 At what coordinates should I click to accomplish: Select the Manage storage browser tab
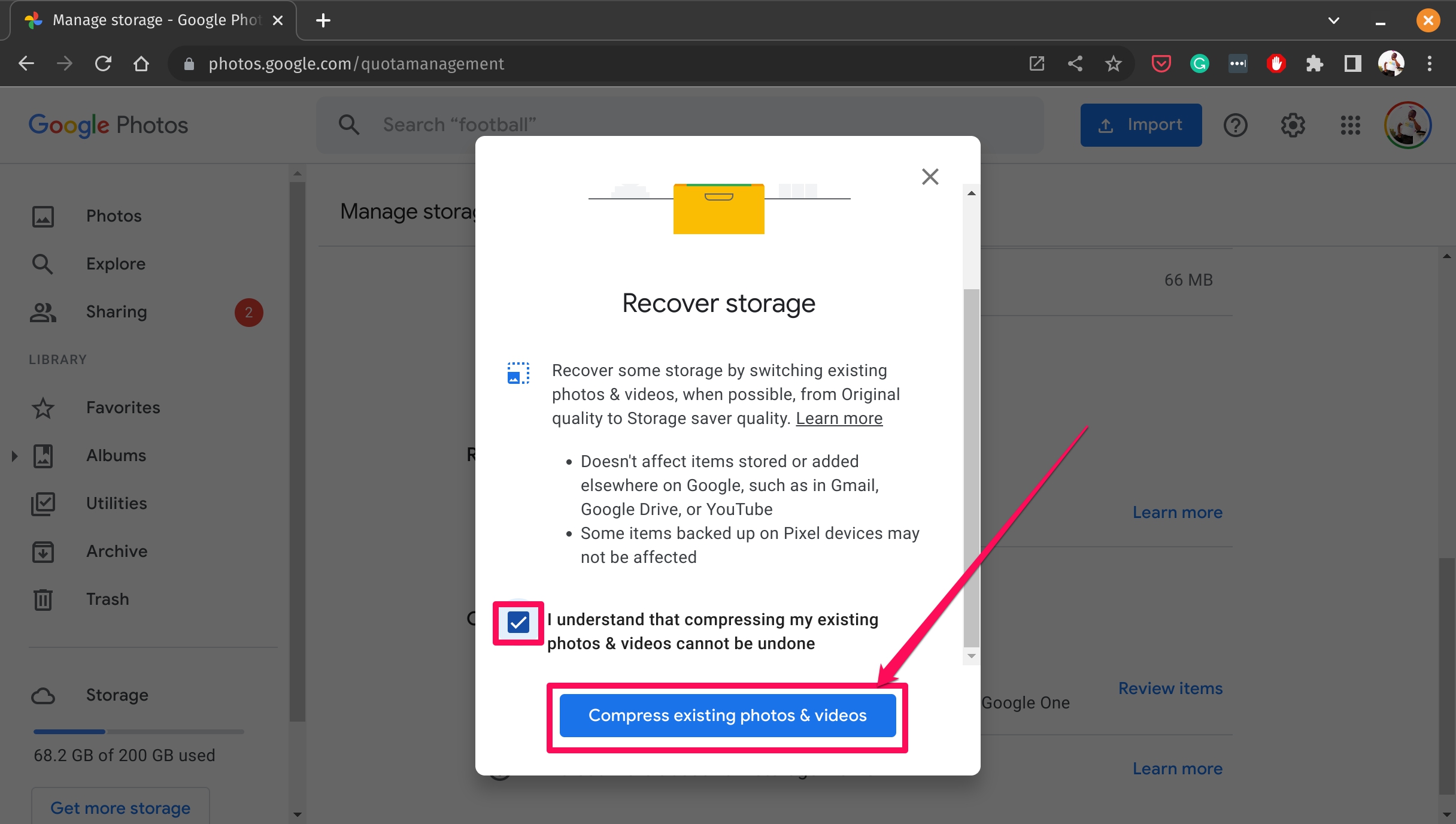point(153,20)
